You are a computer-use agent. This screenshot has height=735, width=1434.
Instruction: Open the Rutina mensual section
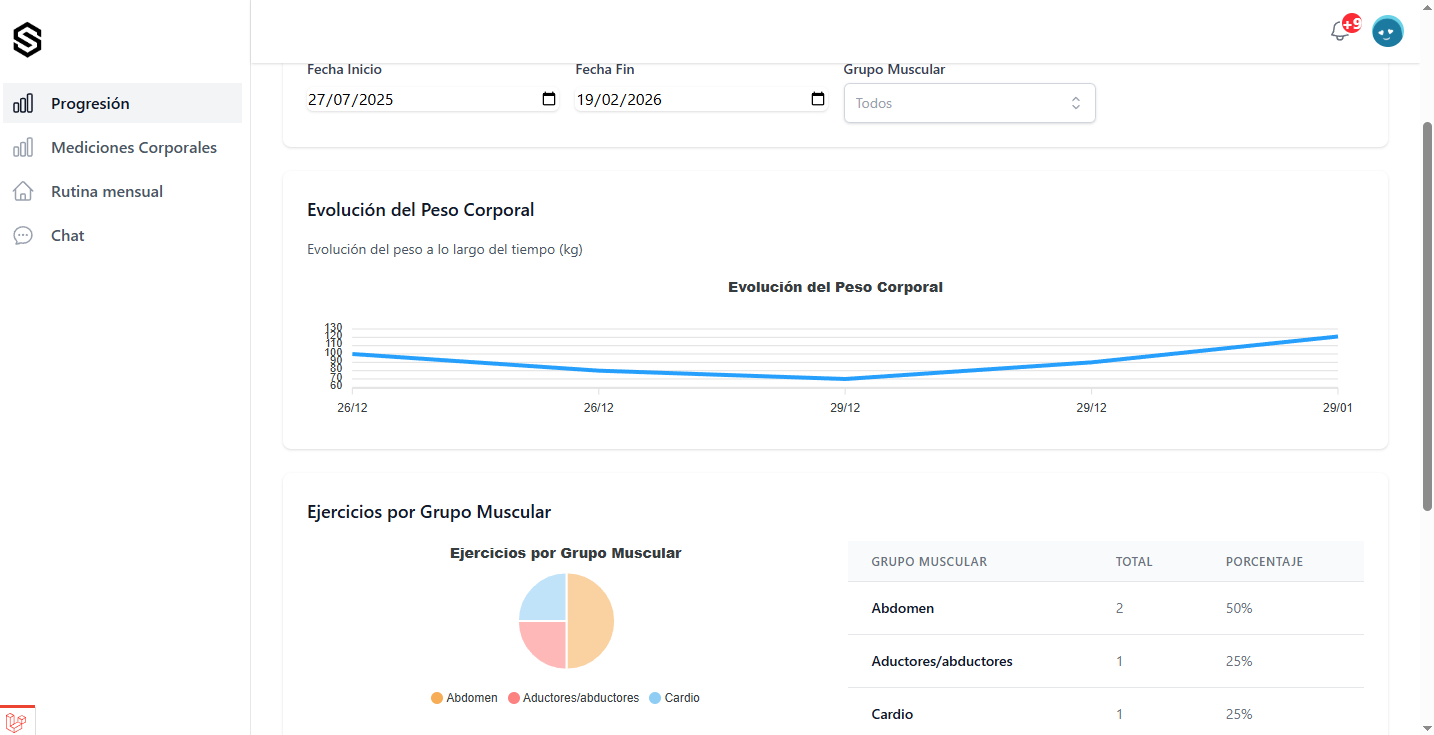(107, 192)
